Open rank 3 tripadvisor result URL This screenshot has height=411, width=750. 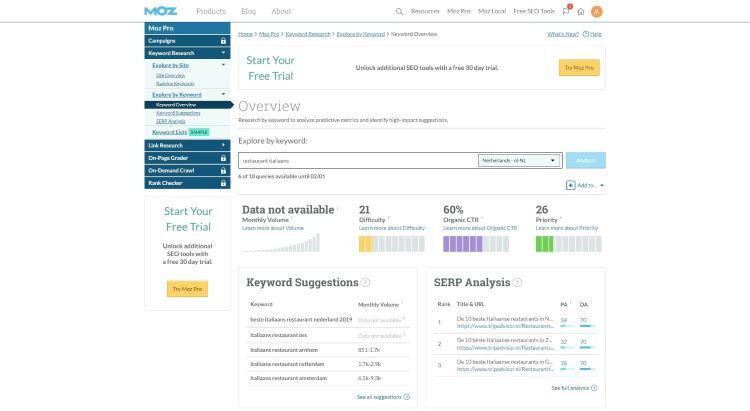pos(505,369)
